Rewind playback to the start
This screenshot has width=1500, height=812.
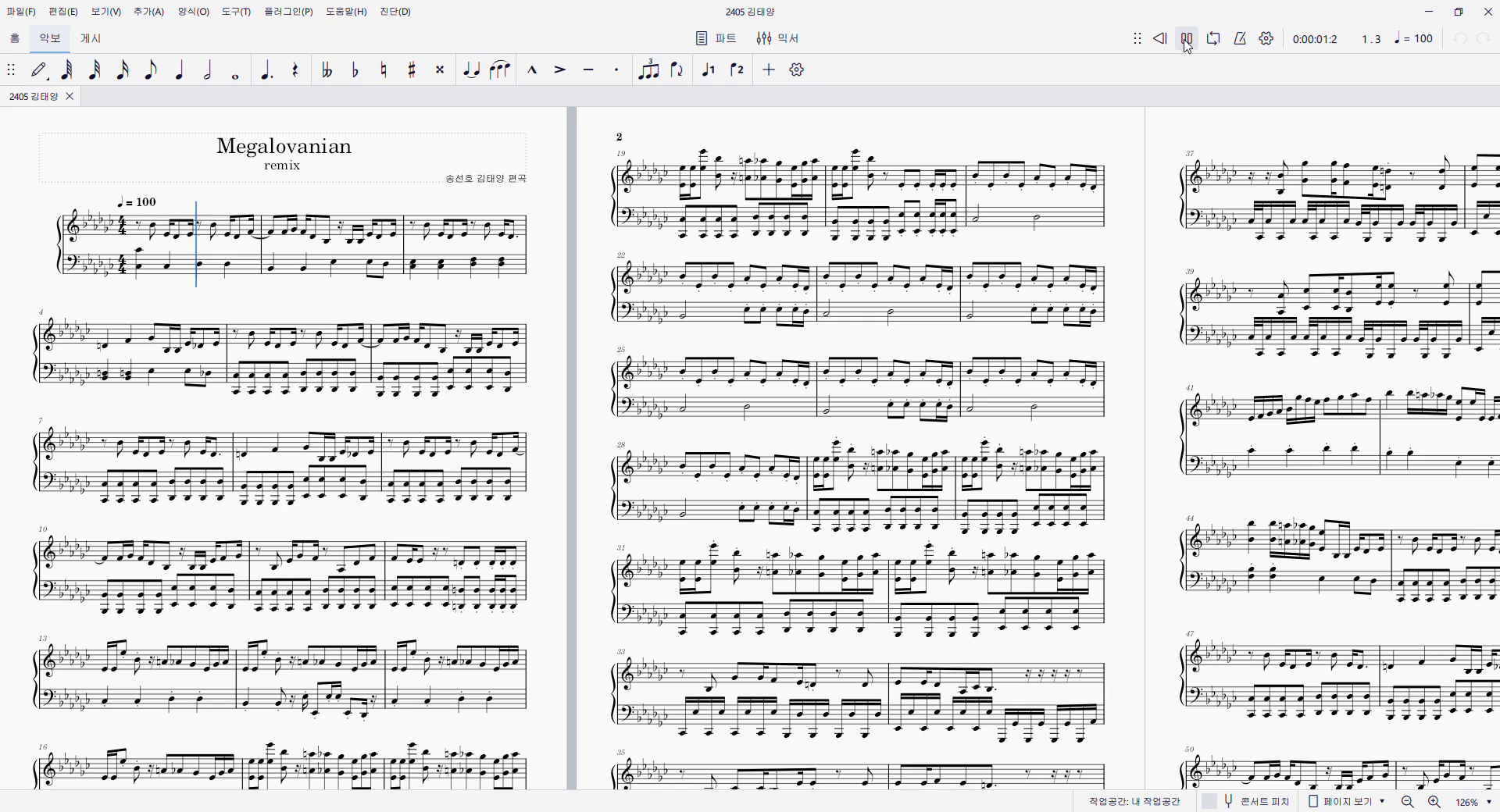1160,38
